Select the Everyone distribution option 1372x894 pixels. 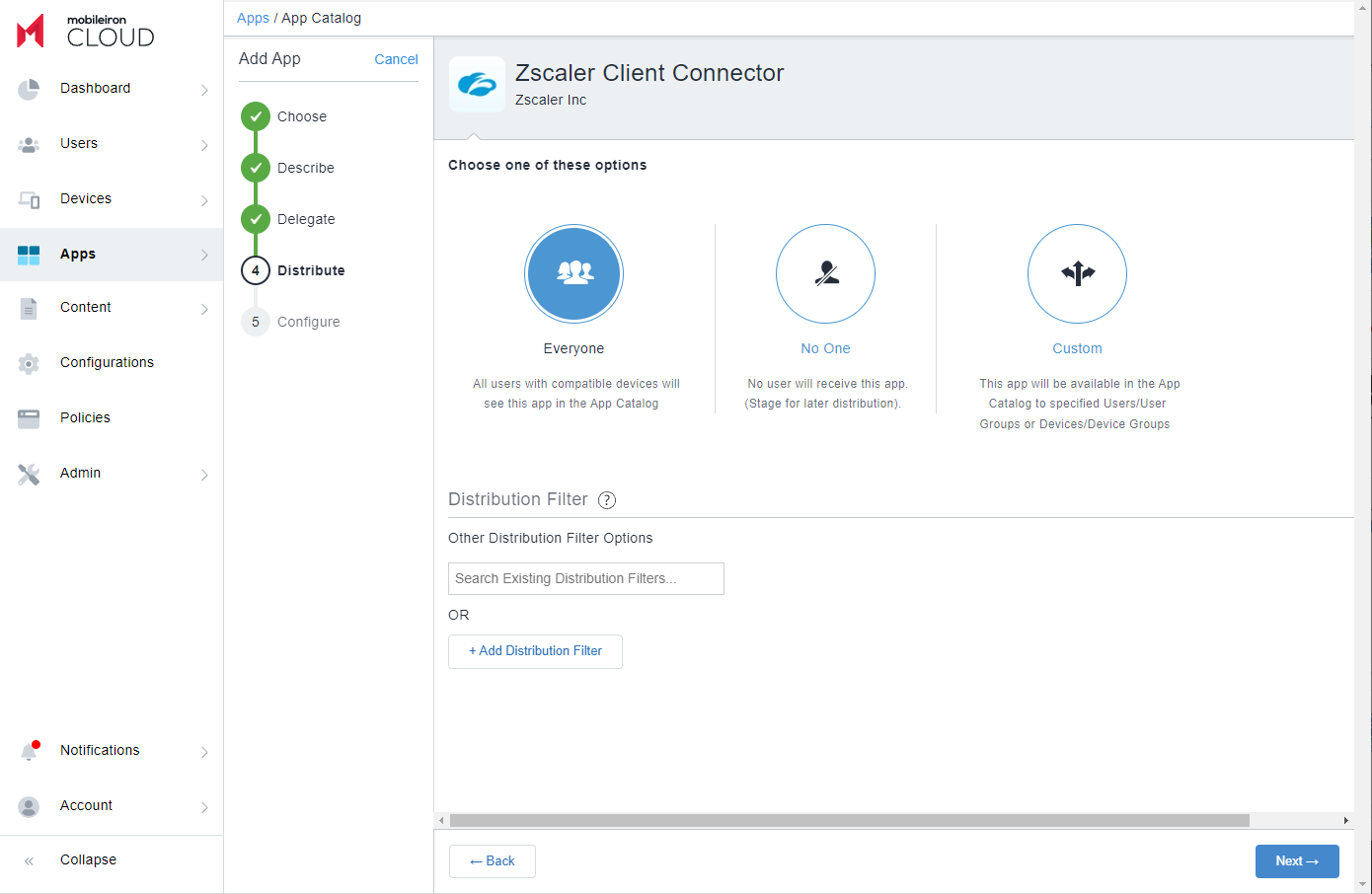point(573,274)
